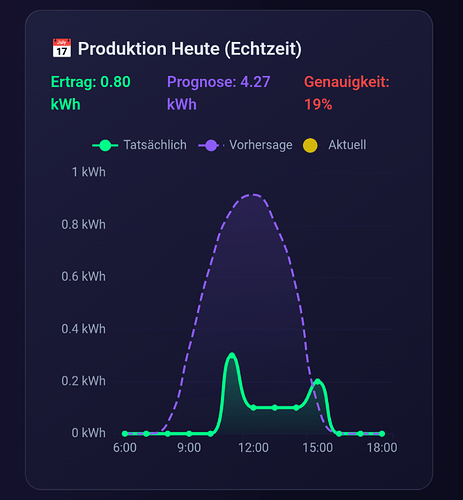Click the purple forecast curve peak
The height and width of the screenshot is (500, 463).
253,195
